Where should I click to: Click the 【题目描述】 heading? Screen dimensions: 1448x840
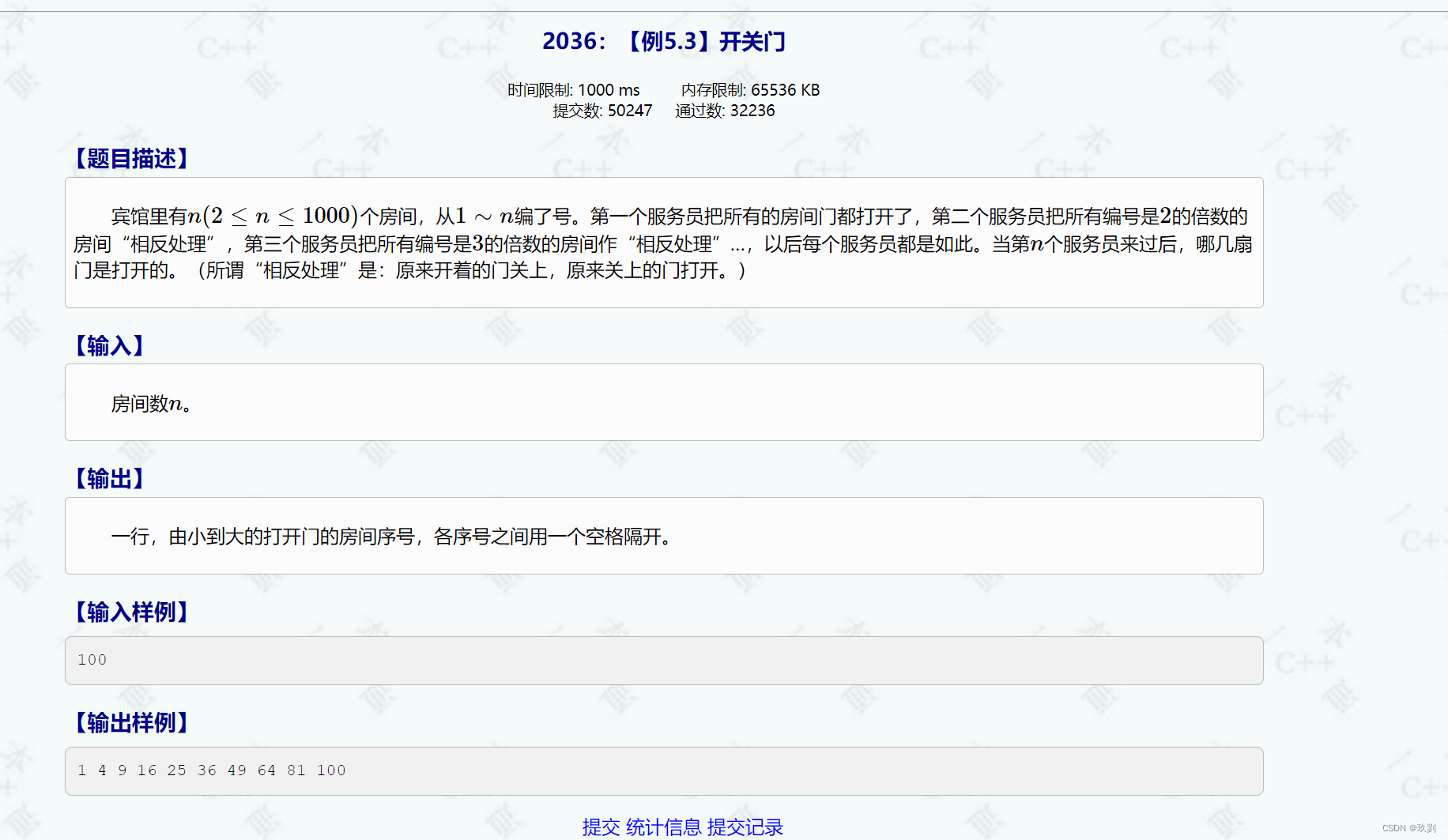pyautogui.click(x=131, y=159)
